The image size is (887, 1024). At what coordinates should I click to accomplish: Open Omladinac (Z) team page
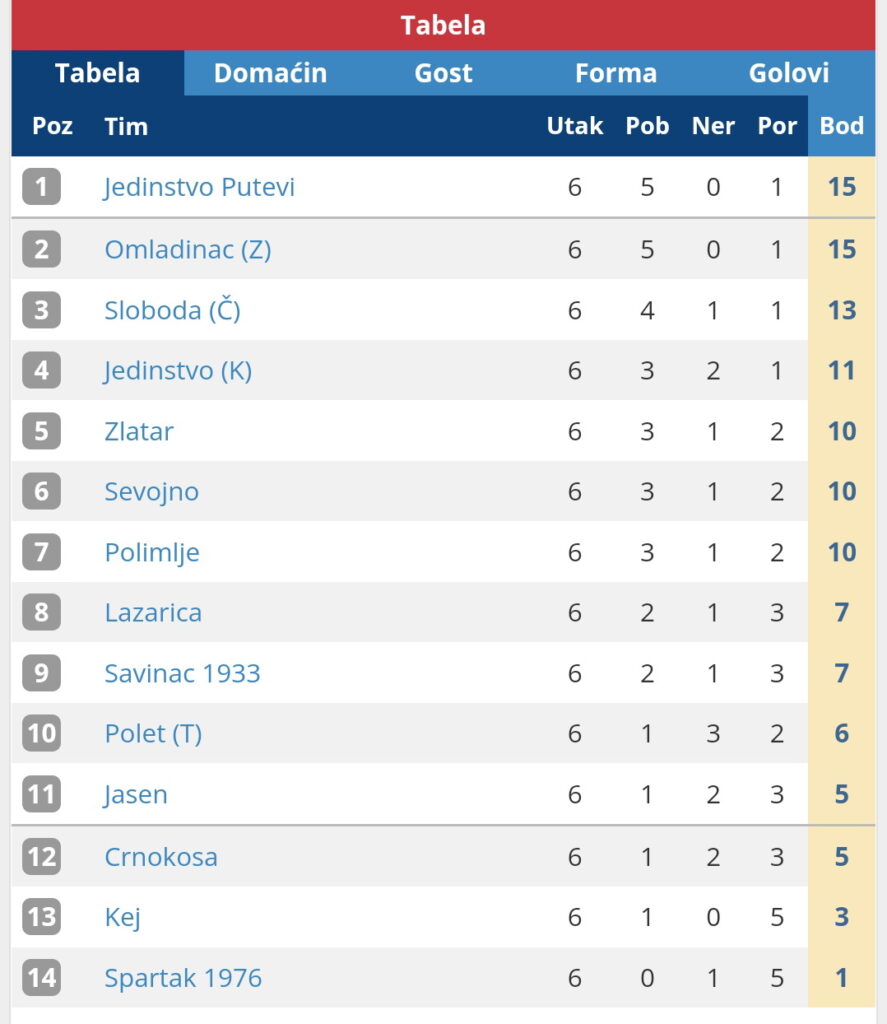click(x=187, y=249)
